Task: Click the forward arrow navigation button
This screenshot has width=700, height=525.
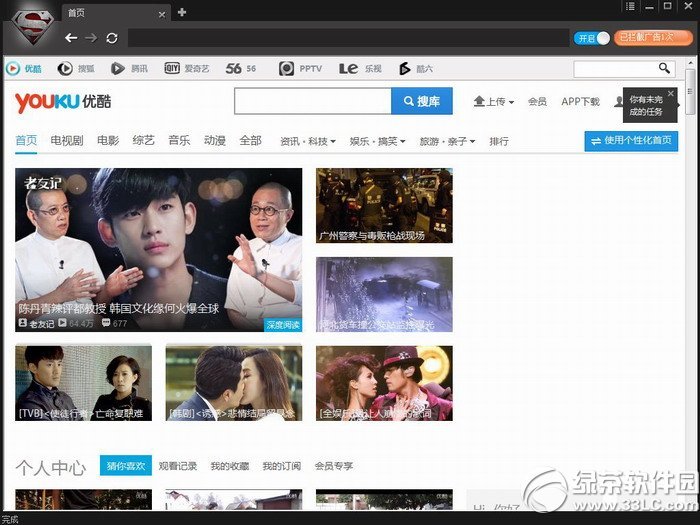Action: pos(91,38)
